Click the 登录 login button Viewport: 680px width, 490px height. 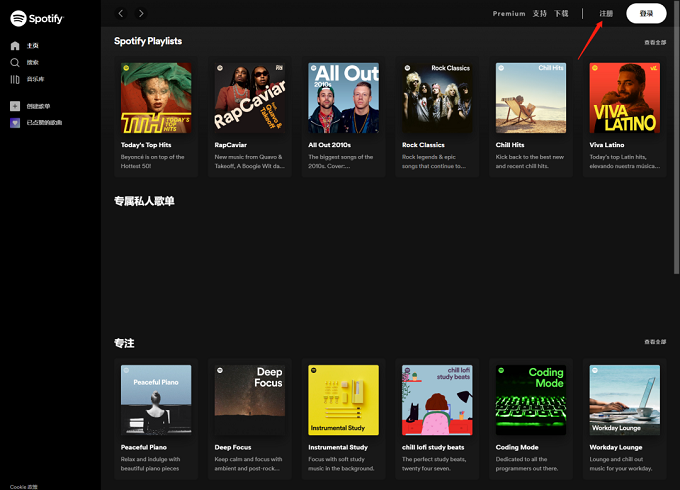click(x=646, y=13)
